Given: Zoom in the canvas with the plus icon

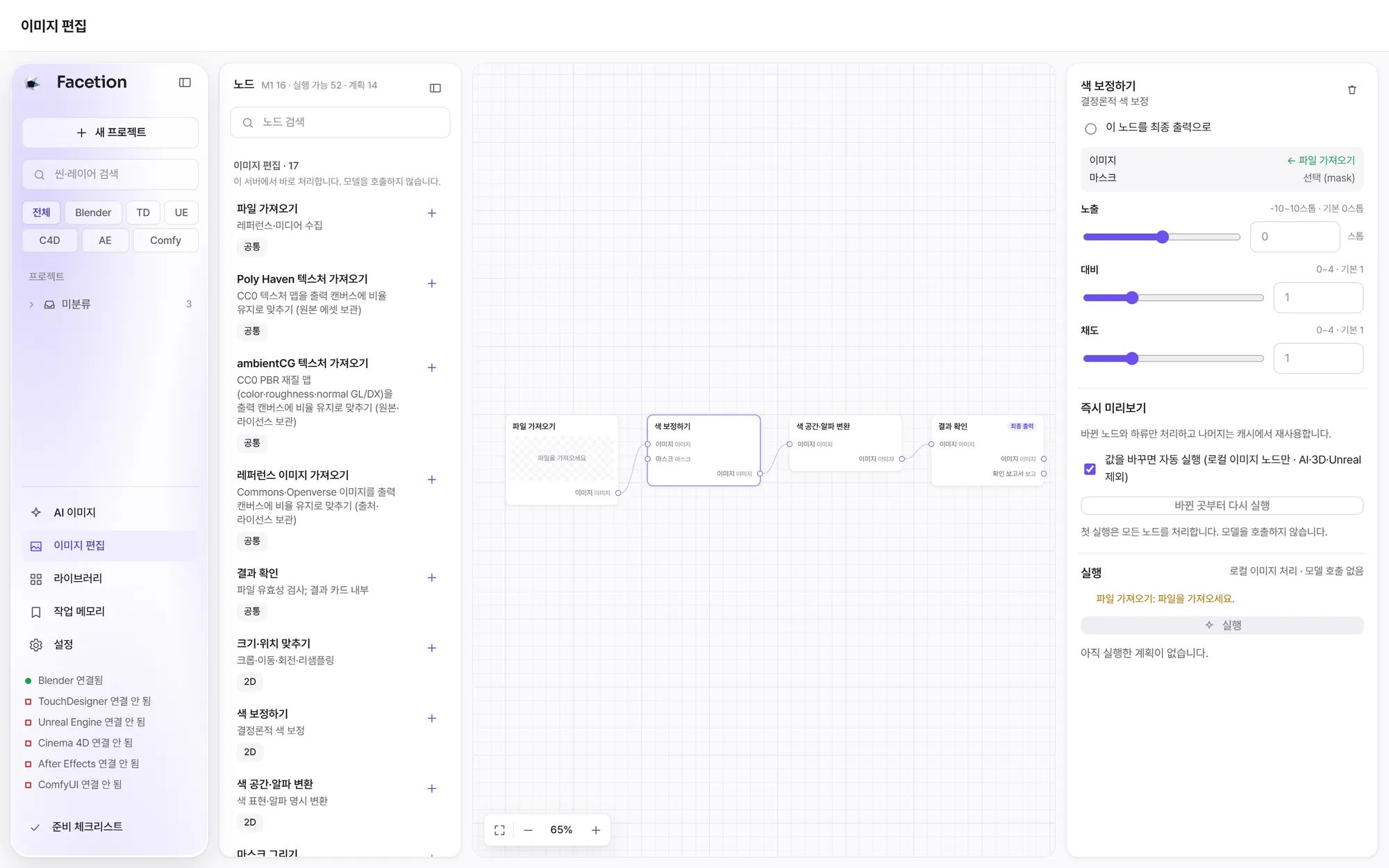Looking at the screenshot, I should [595, 830].
